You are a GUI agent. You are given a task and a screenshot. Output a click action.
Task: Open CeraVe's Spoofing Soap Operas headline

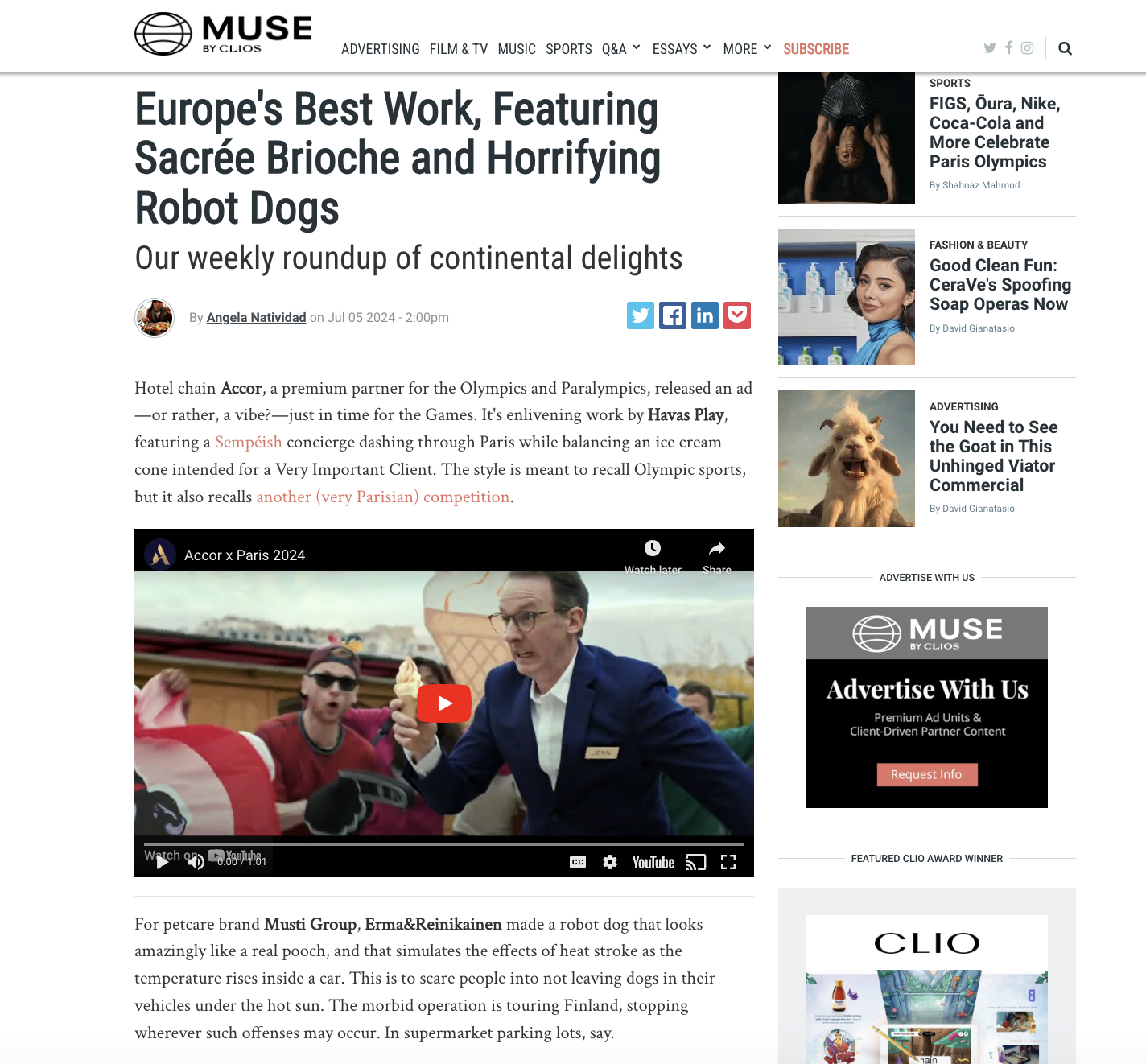(x=1000, y=285)
